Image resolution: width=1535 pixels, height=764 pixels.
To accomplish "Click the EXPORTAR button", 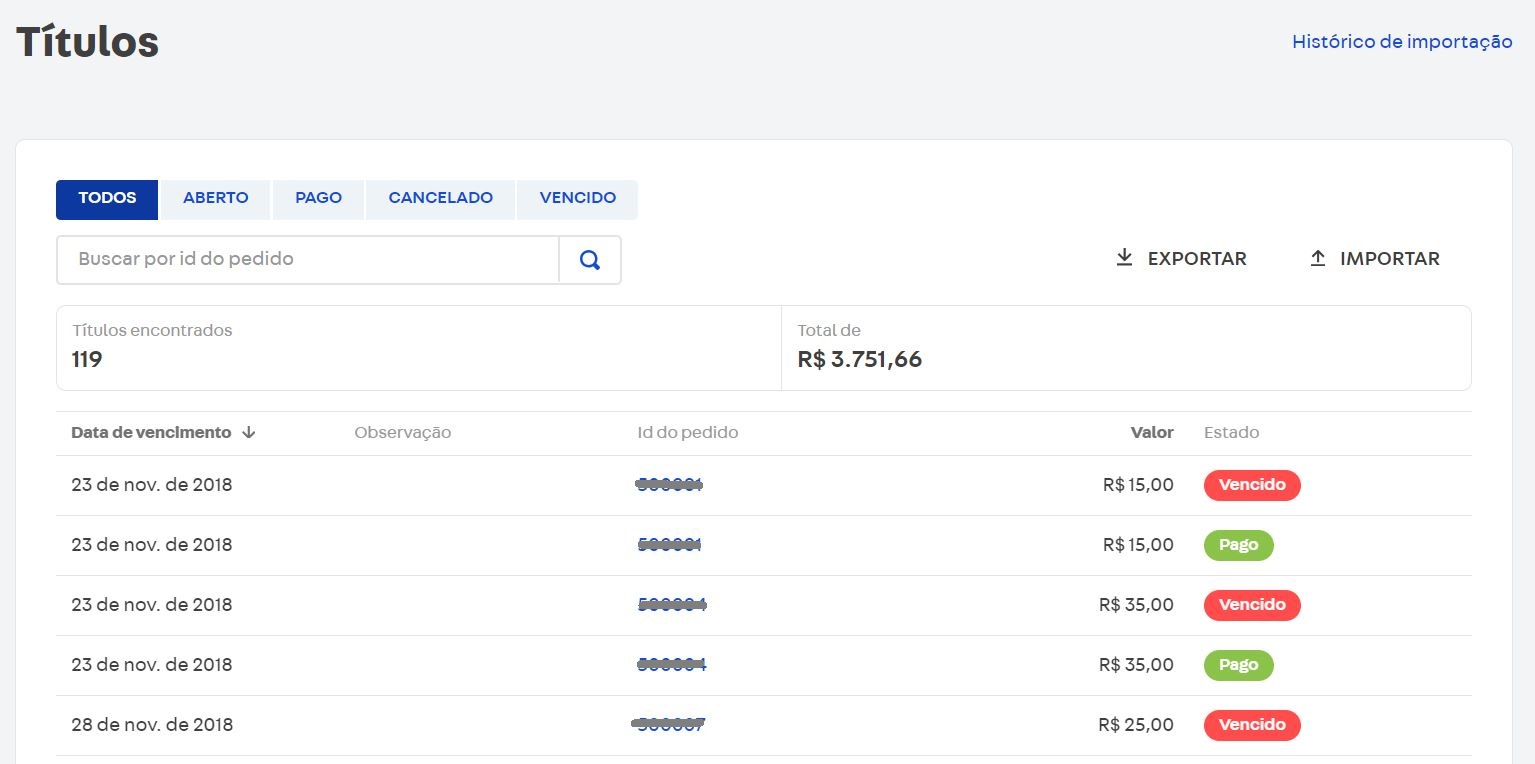I will pos(1181,258).
